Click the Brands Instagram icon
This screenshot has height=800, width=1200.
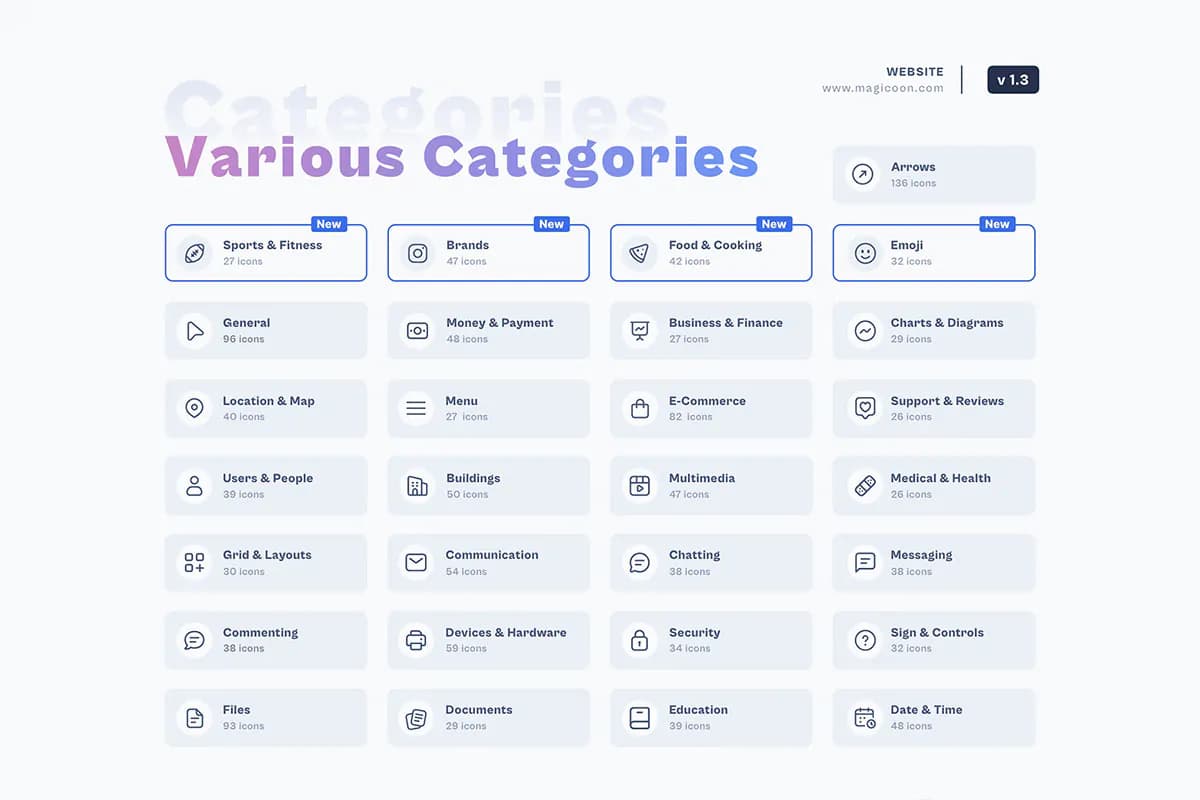418,253
